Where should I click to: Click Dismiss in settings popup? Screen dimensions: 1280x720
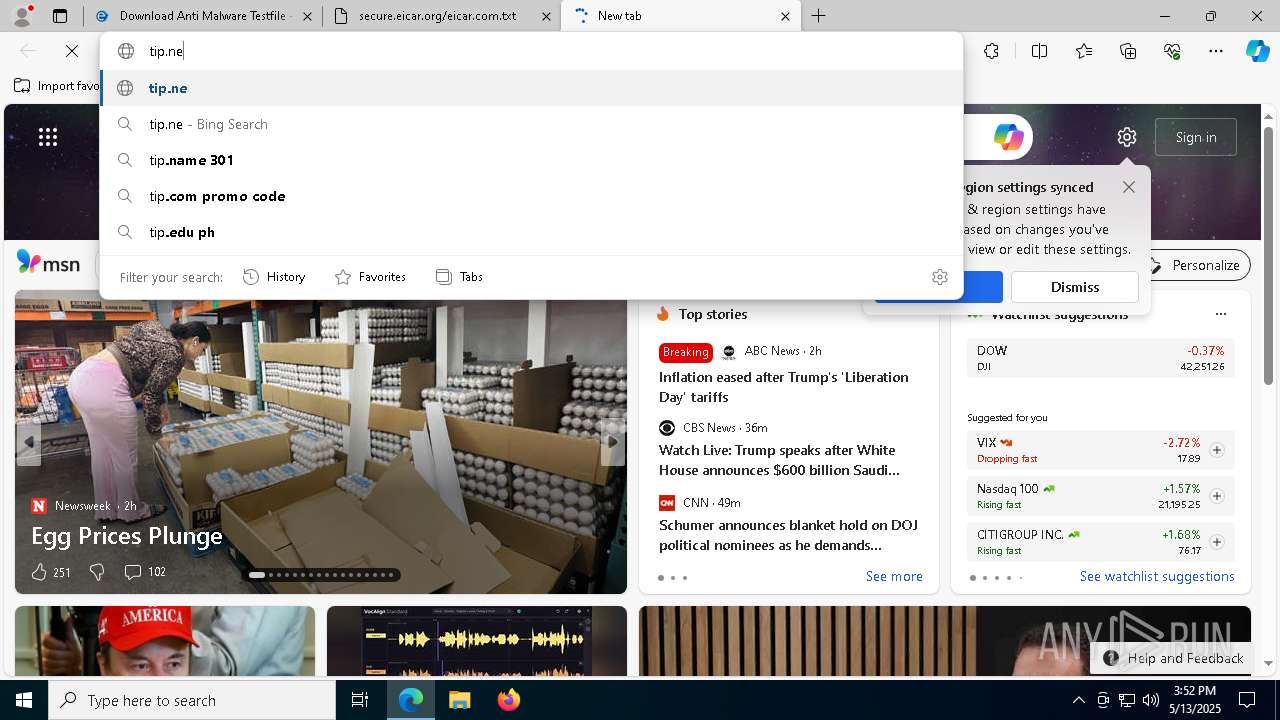pyautogui.click(x=1075, y=287)
